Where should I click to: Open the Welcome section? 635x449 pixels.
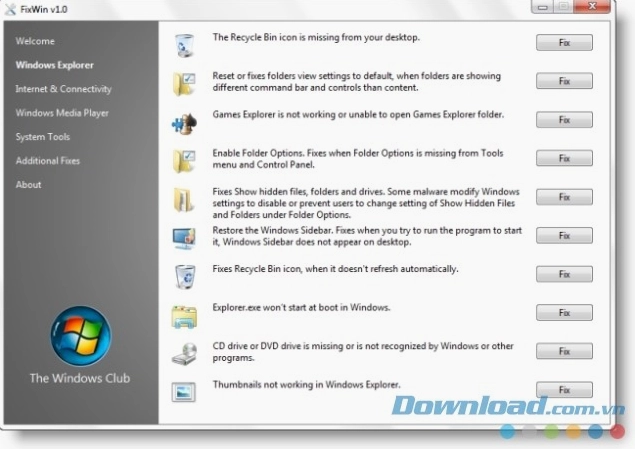click(35, 41)
